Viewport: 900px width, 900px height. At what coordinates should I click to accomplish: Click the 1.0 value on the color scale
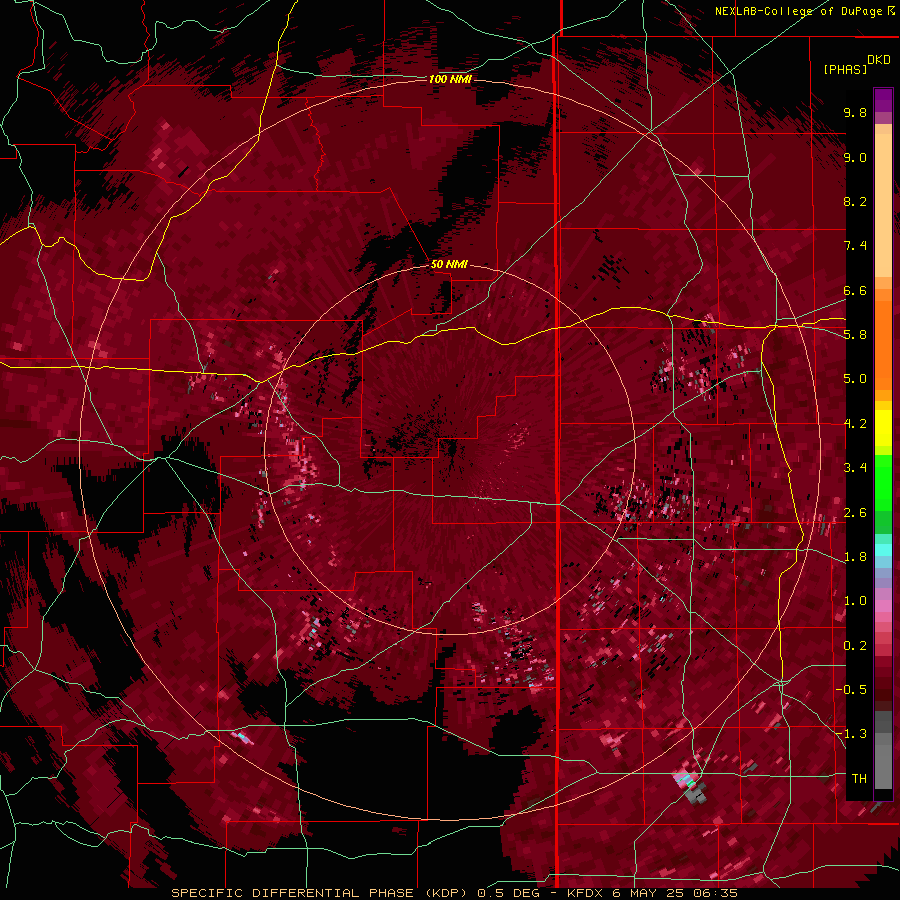[x=855, y=601]
